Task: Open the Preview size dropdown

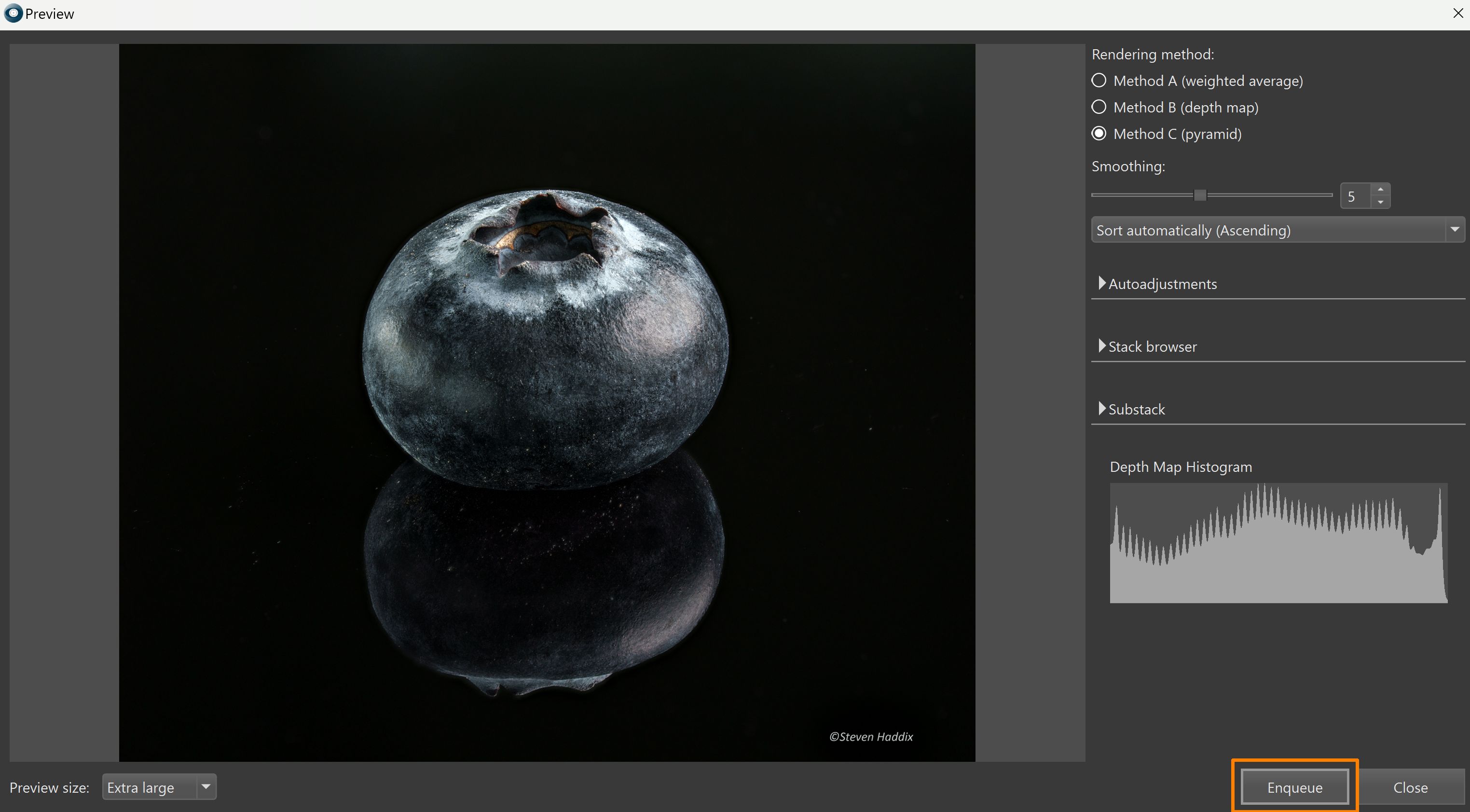Action: 150,787
